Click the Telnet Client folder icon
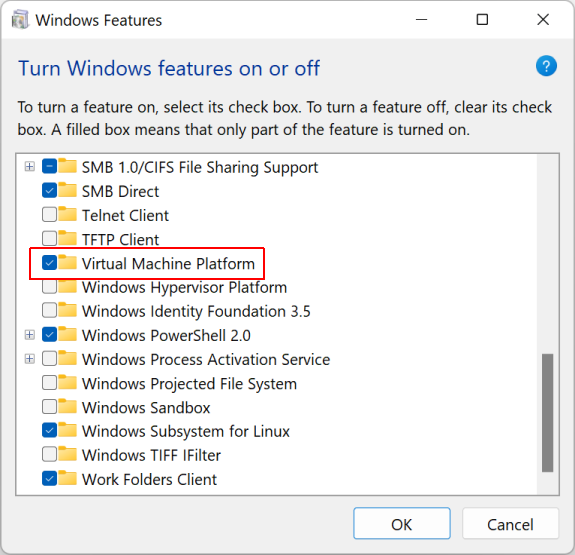Viewport: 575px width, 555px height. pos(67,214)
